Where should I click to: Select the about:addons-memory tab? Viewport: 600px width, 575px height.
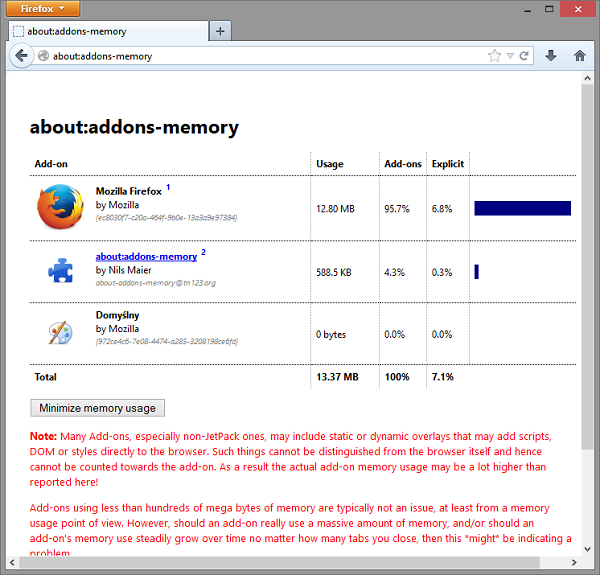coord(109,31)
